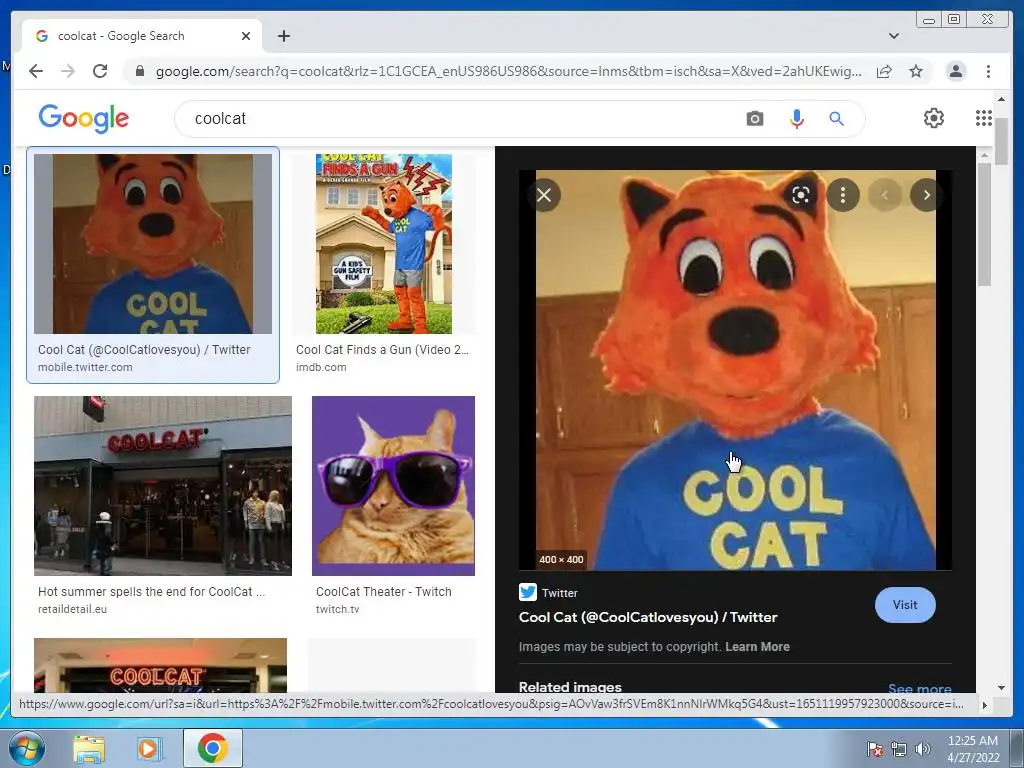Go forward in browser history
The image size is (1024, 768).
(68, 71)
